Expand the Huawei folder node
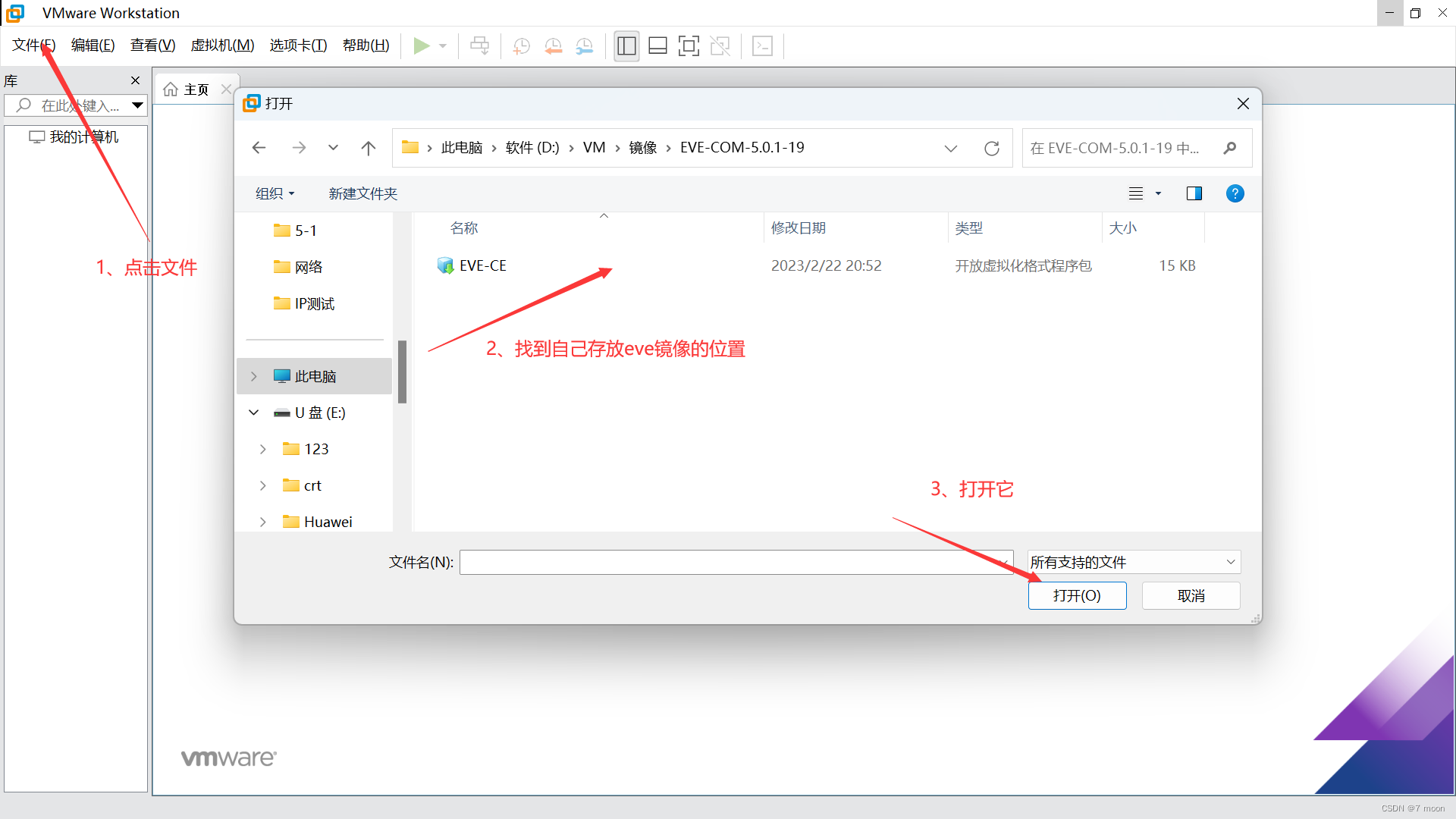1456x819 pixels. click(263, 522)
